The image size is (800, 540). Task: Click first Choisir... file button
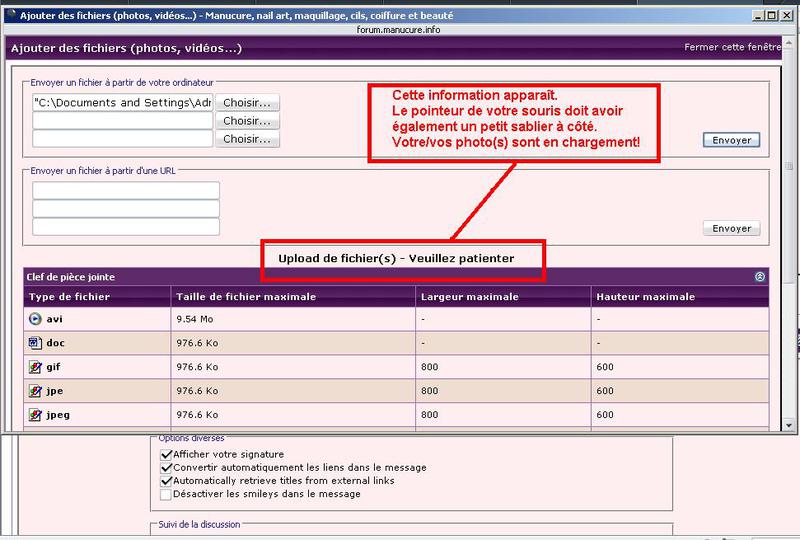247,103
